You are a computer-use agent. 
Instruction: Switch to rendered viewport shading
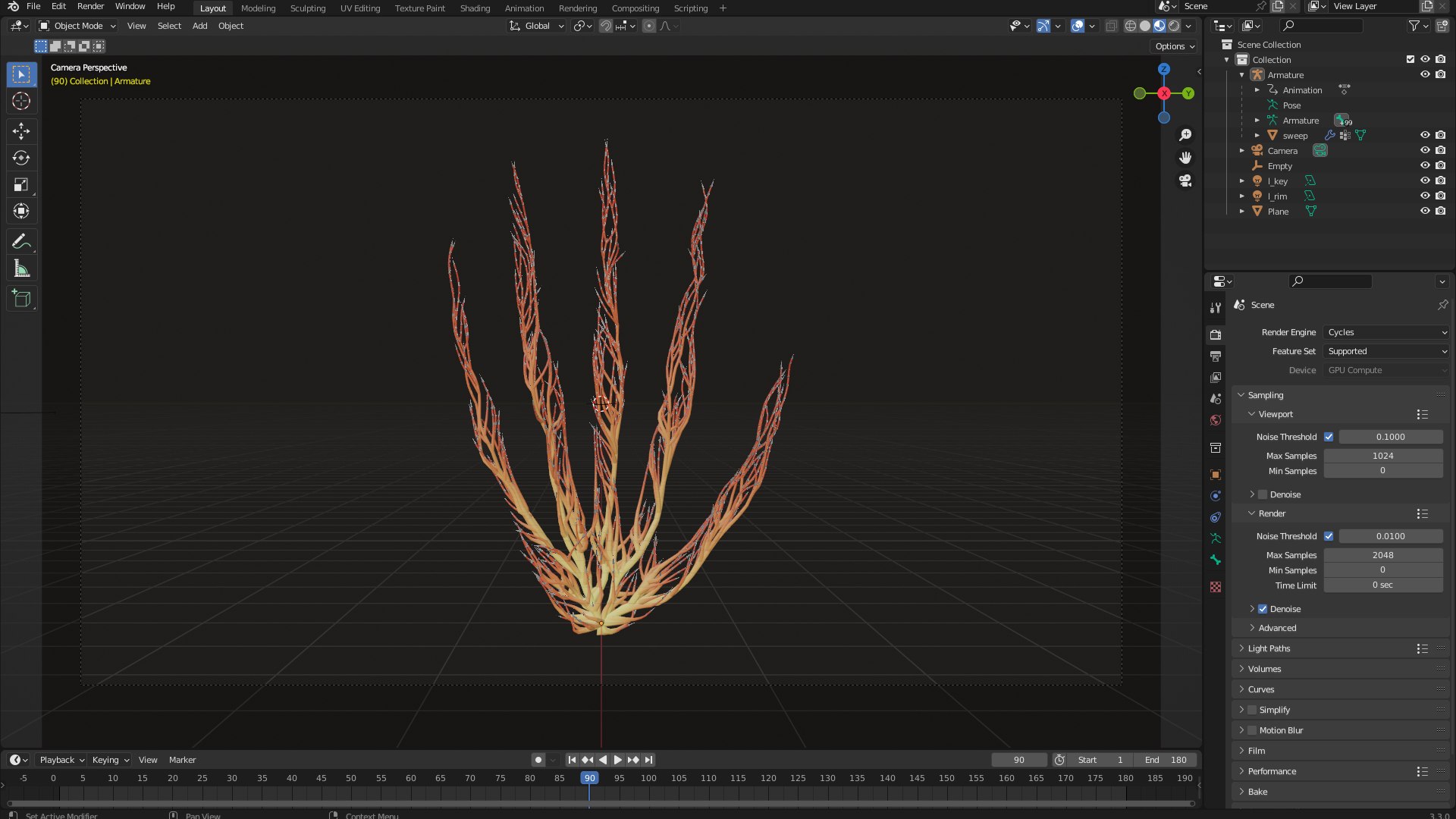coord(1174,26)
